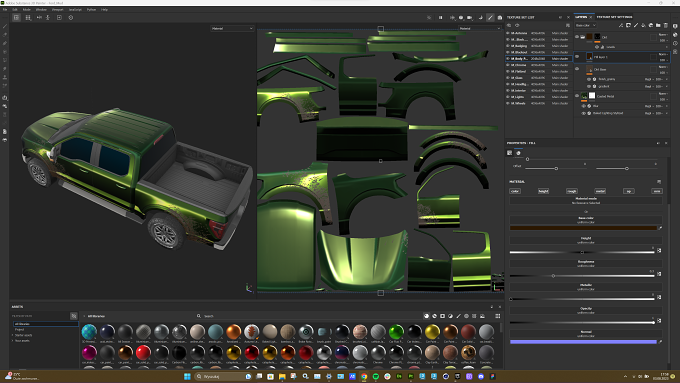Click the Add smart material icon in Layers
680x383 pixels.
pyautogui.click(x=651, y=25)
